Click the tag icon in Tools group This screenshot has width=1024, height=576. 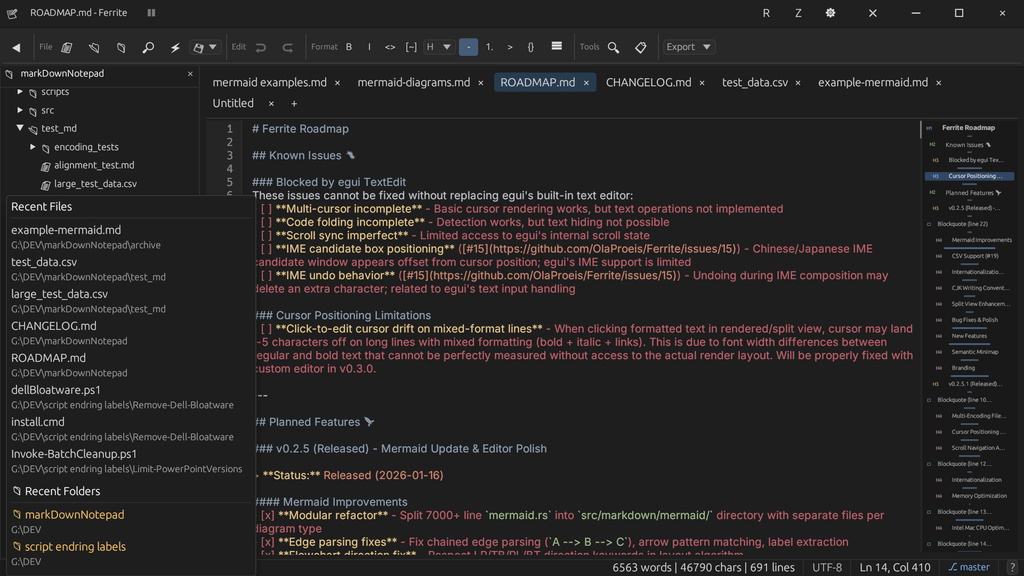(x=641, y=47)
